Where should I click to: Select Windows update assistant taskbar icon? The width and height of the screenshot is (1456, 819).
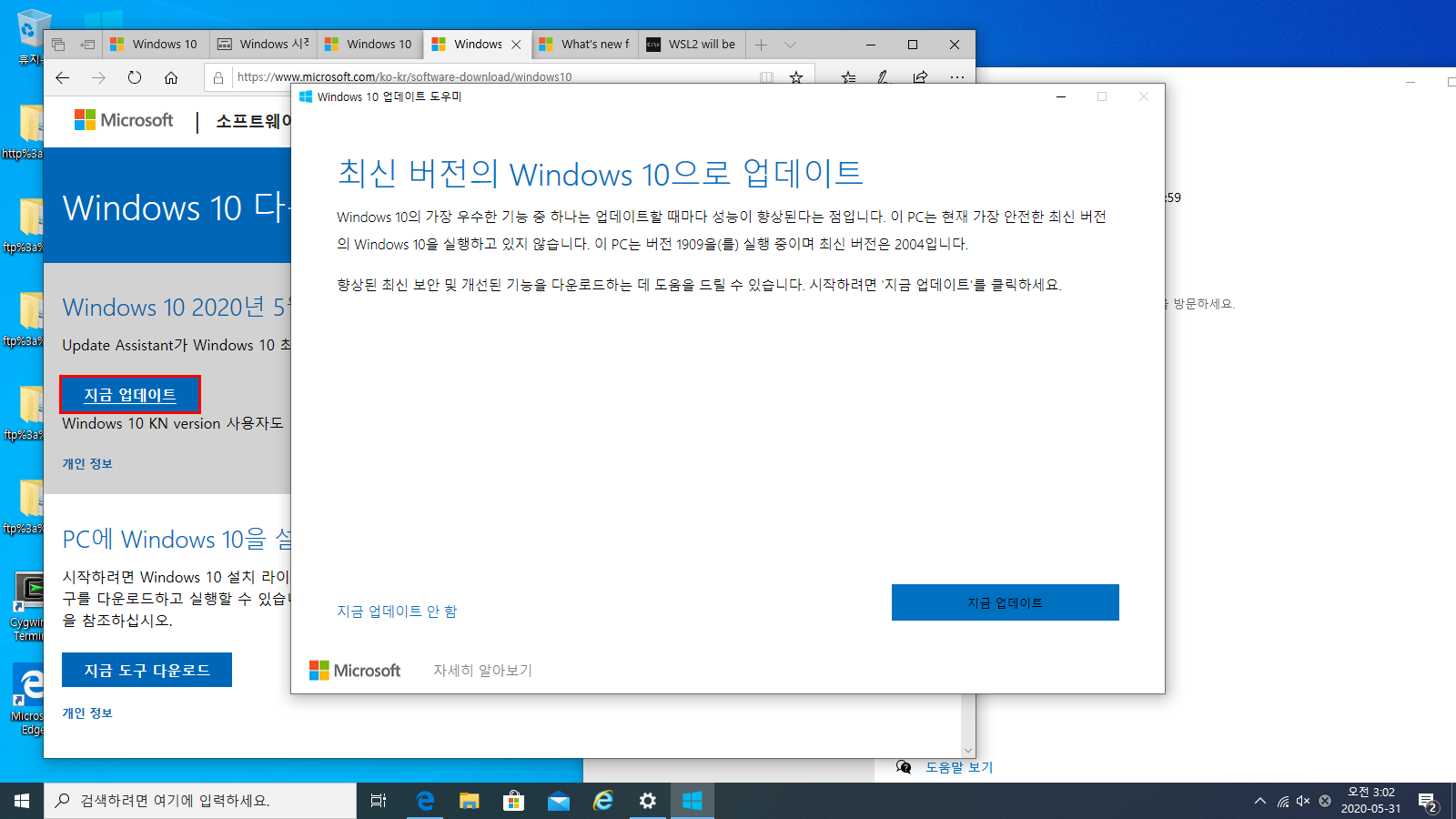pyautogui.click(x=692, y=801)
